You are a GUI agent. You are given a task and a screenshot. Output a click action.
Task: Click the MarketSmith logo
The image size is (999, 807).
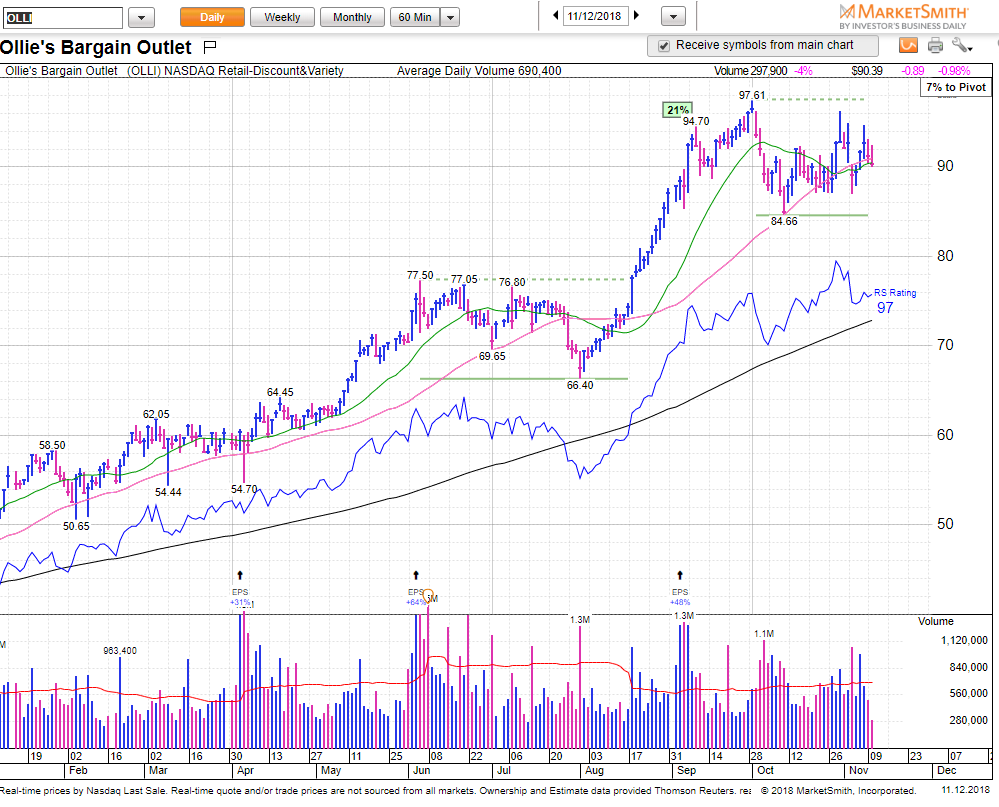point(903,17)
